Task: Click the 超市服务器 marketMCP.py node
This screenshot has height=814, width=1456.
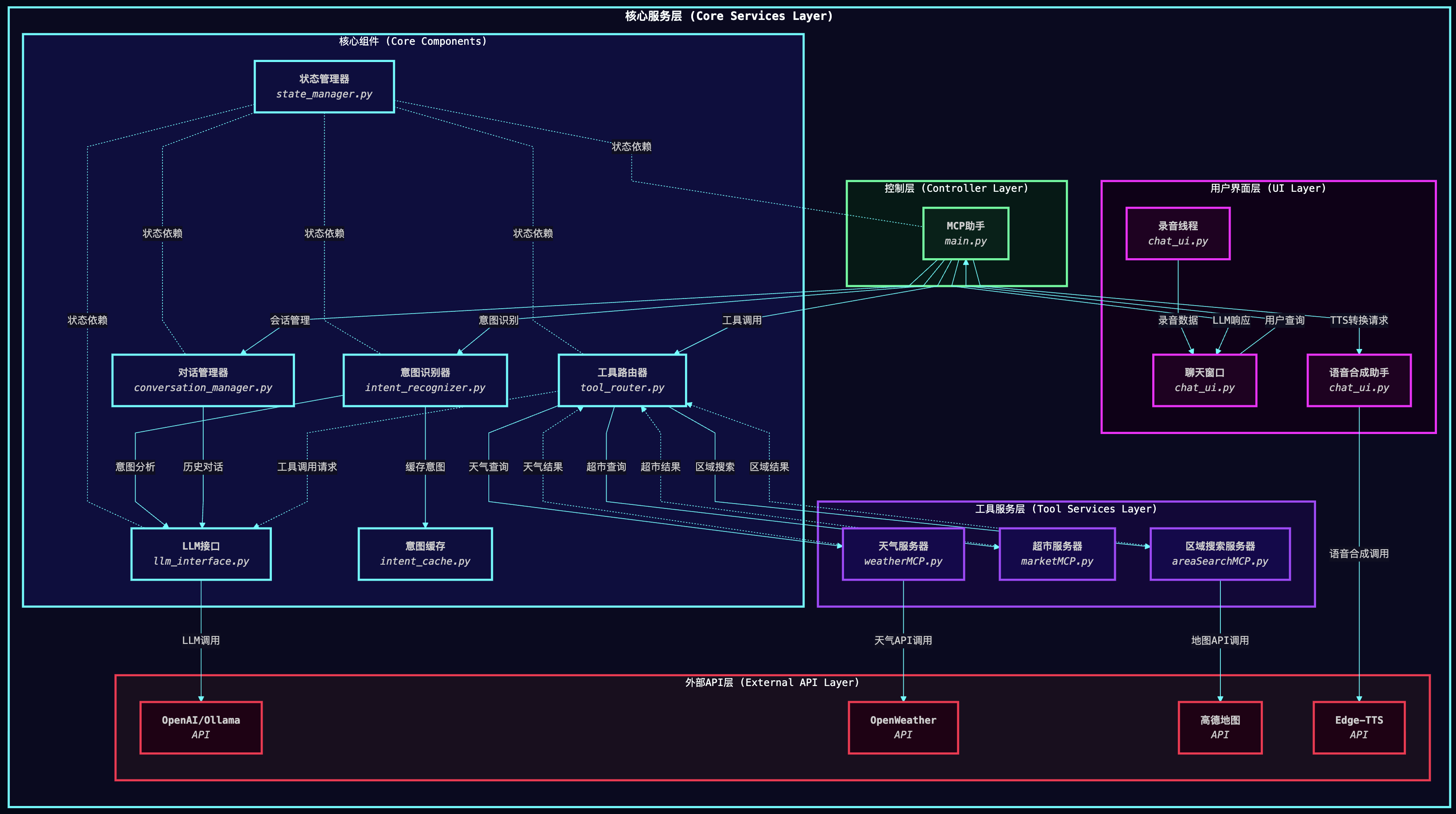Action: point(1057,554)
